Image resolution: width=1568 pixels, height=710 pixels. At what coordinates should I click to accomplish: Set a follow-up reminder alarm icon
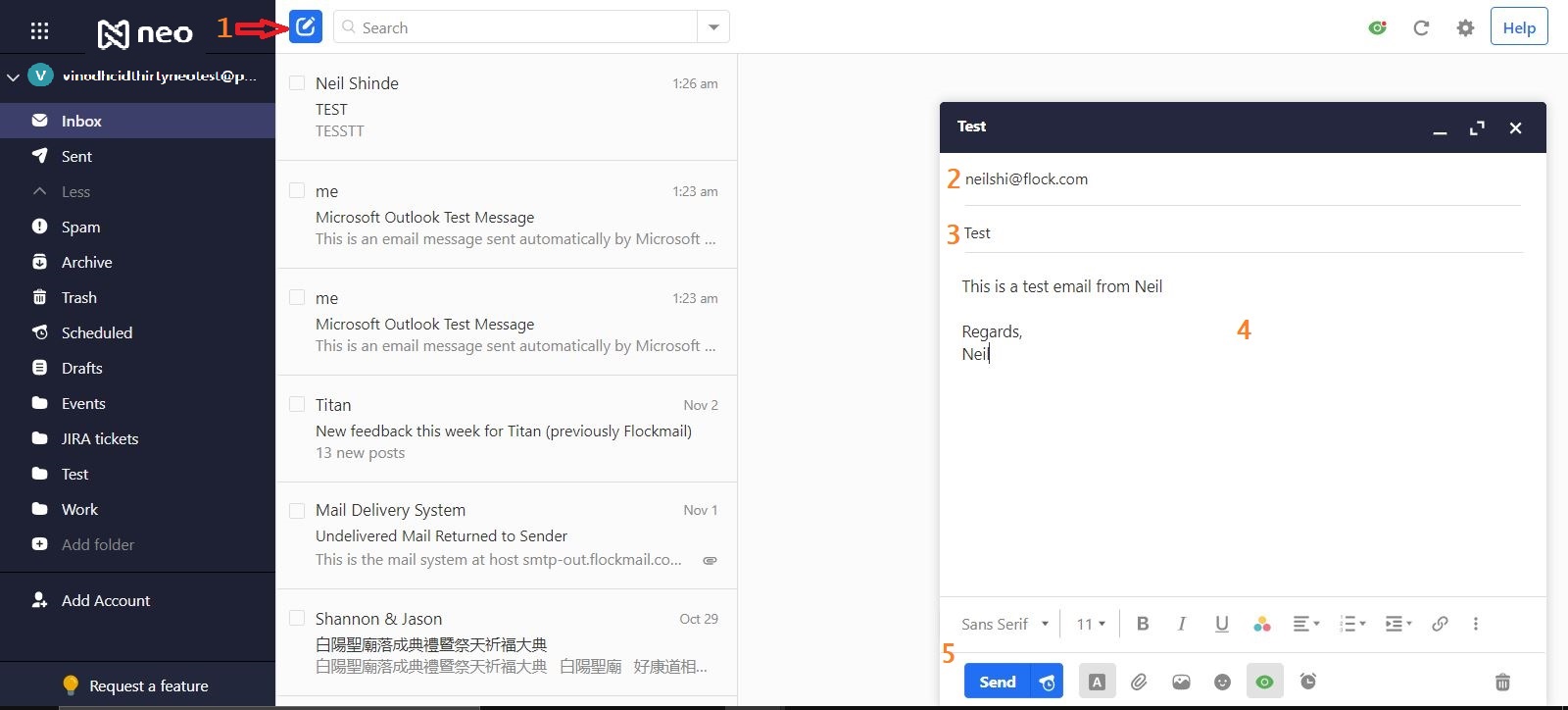pos(1308,681)
